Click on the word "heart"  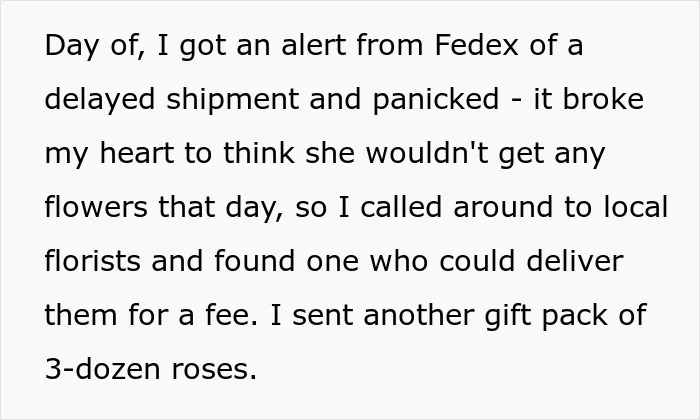tap(137, 153)
